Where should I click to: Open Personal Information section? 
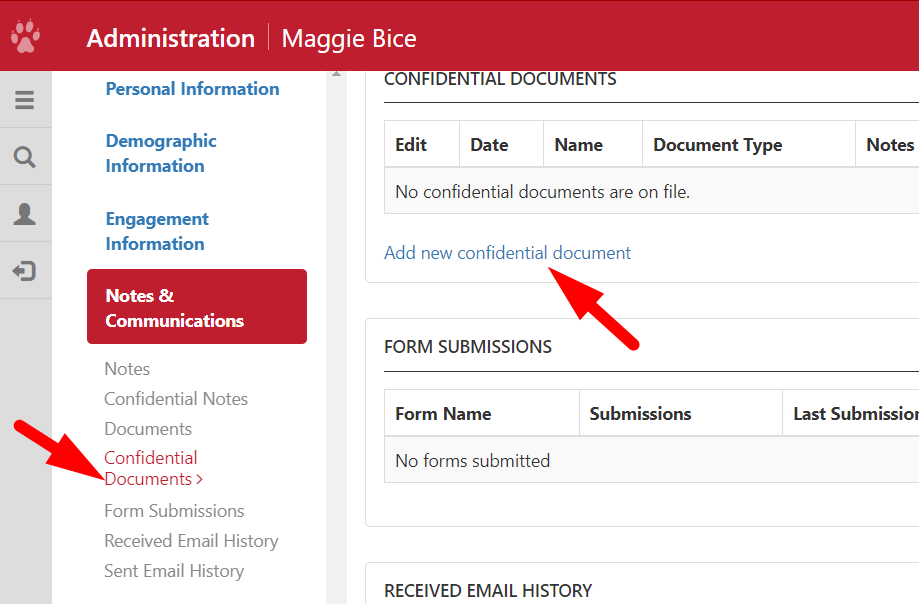pyautogui.click(x=192, y=89)
